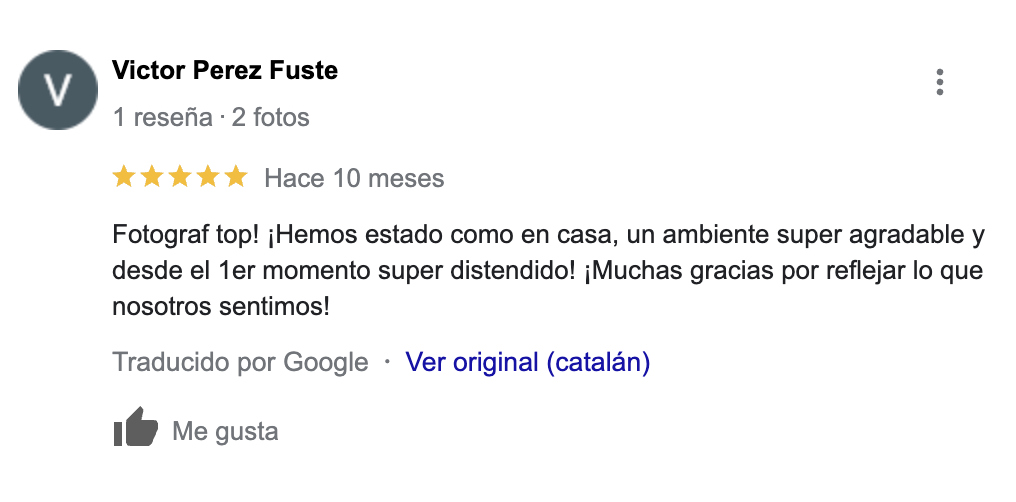The width and height of the screenshot is (1016, 502).
Task: Click the "2 fotos" reviewer stat
Action: [x=270, y=118]
